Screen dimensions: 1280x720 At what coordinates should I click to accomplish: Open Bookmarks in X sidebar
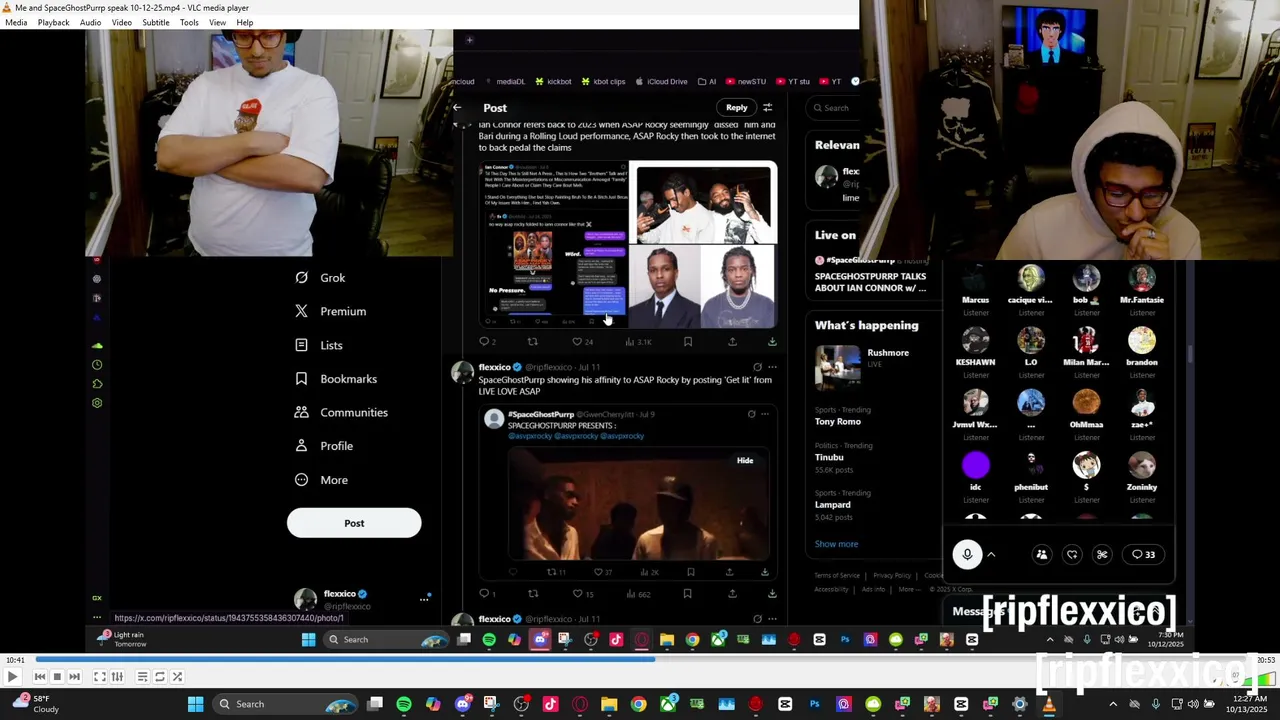[335, 379]
